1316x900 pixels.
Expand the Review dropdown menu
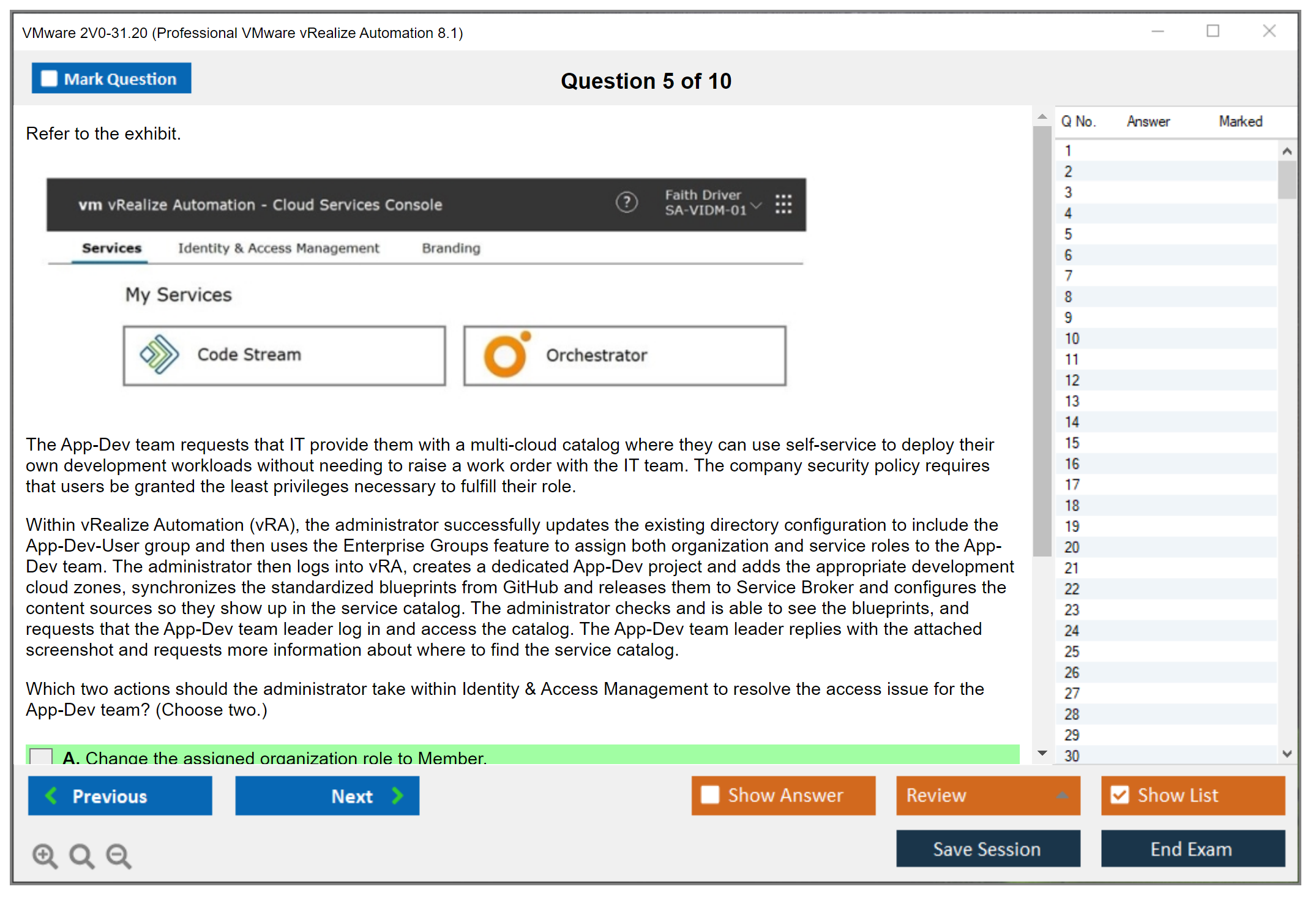1062,795
